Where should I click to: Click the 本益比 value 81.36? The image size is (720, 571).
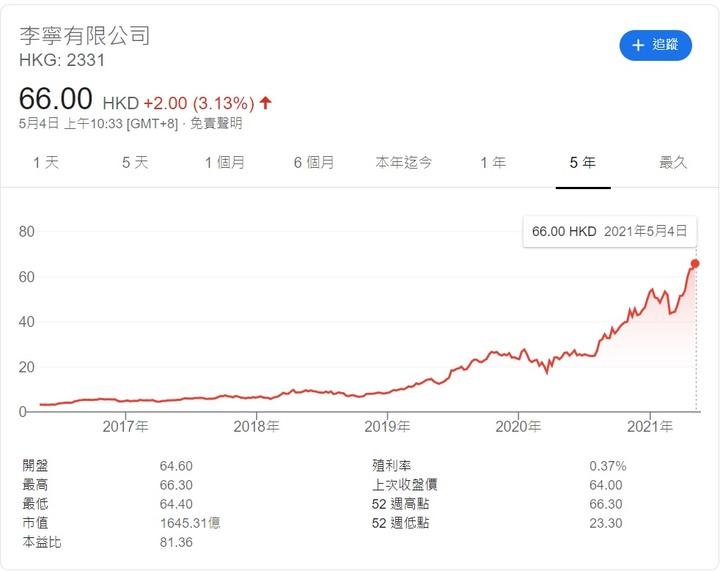[176, 542]
